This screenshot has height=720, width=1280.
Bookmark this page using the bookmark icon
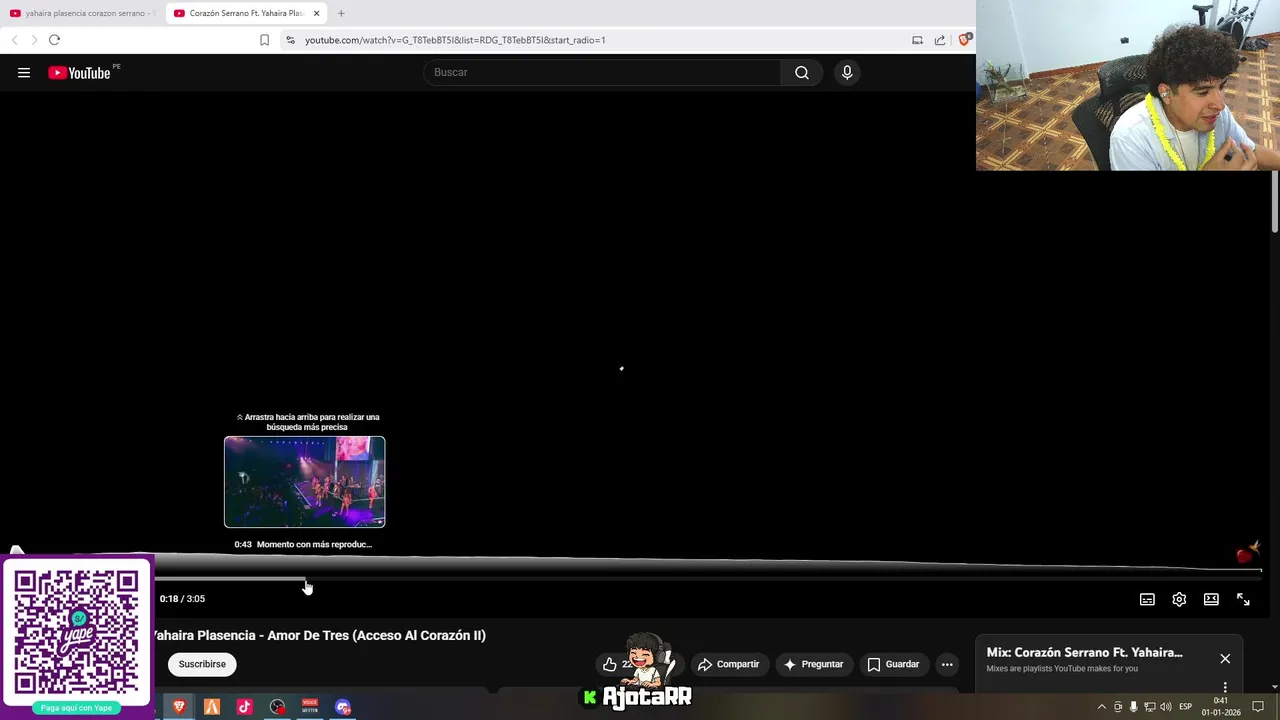[264, 40]
